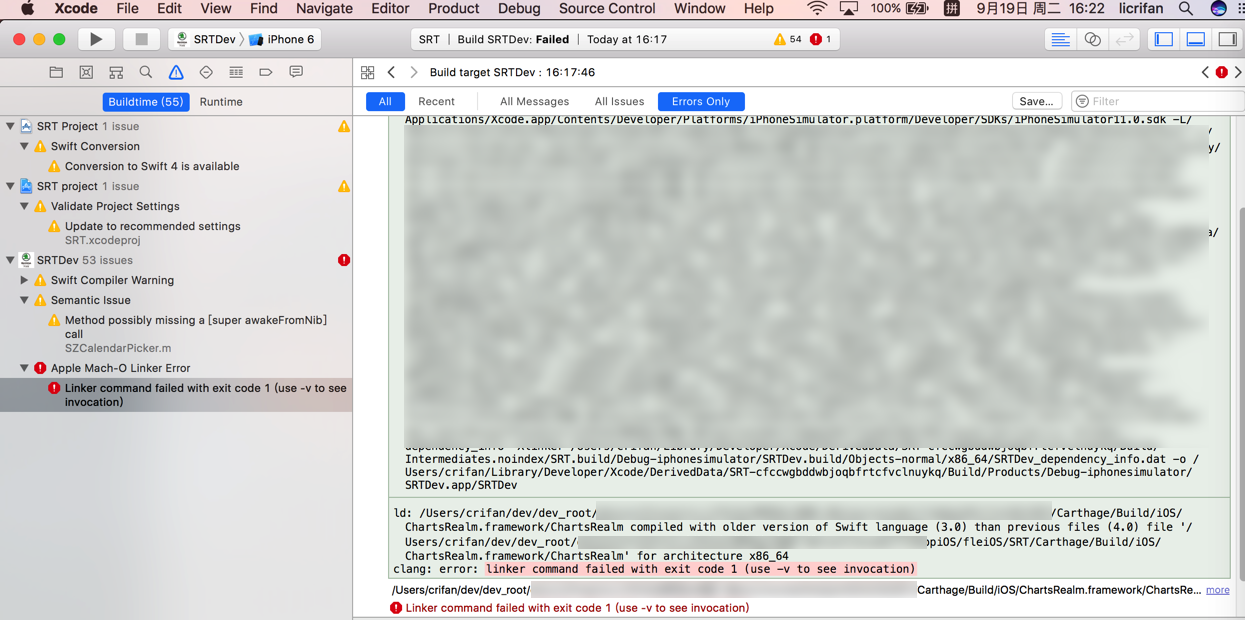Select the All scope filter
Viewport: 1245px width, 620px height.
point(385,101)
